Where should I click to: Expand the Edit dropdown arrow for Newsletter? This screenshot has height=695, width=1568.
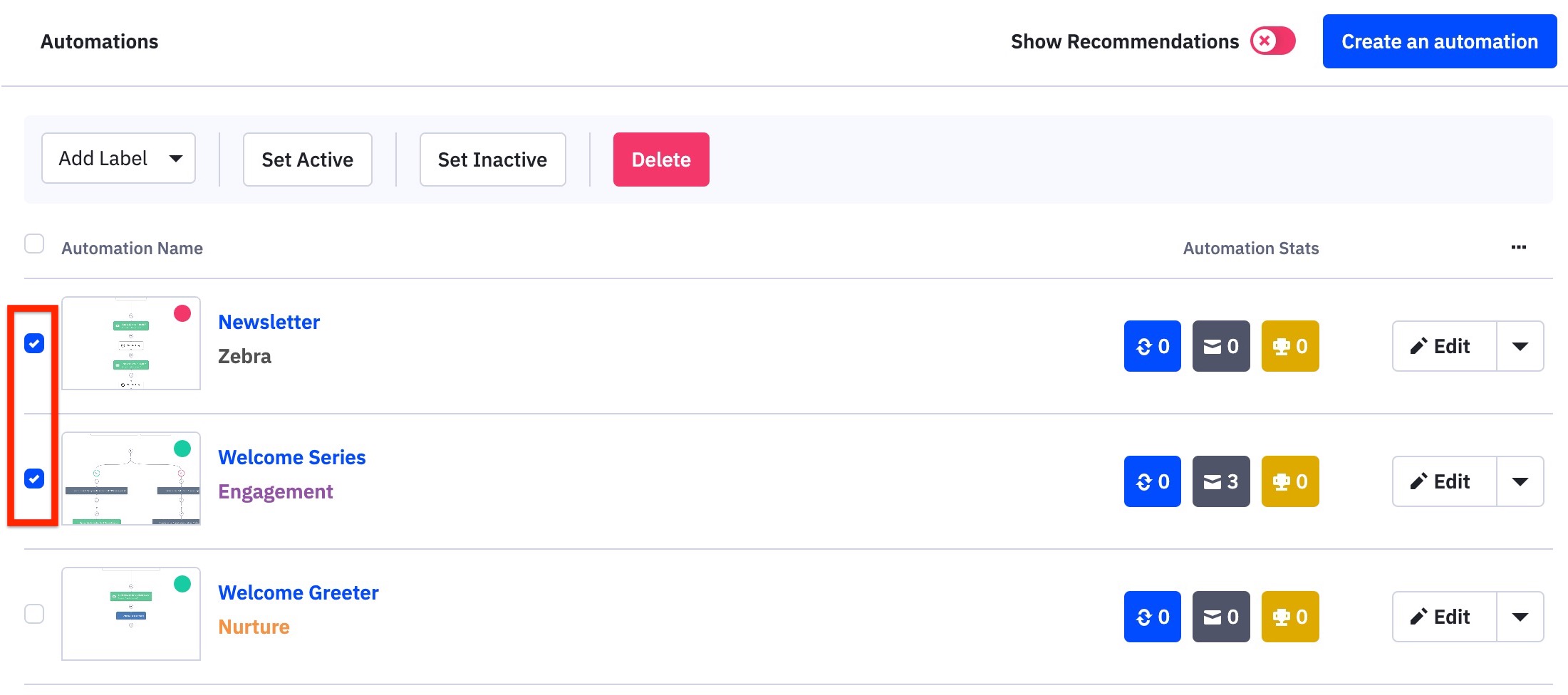coord(1521,346)
